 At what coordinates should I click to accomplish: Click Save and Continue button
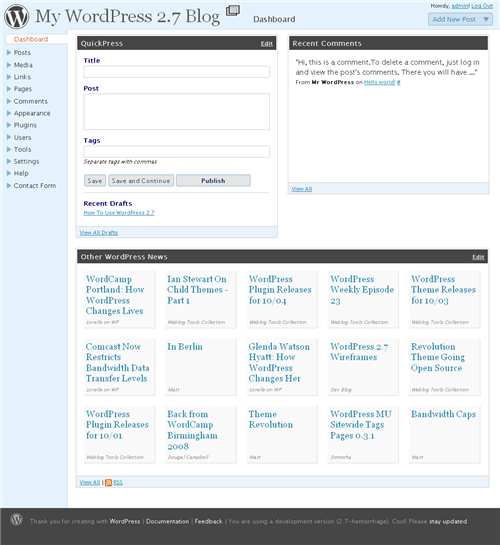141,181
